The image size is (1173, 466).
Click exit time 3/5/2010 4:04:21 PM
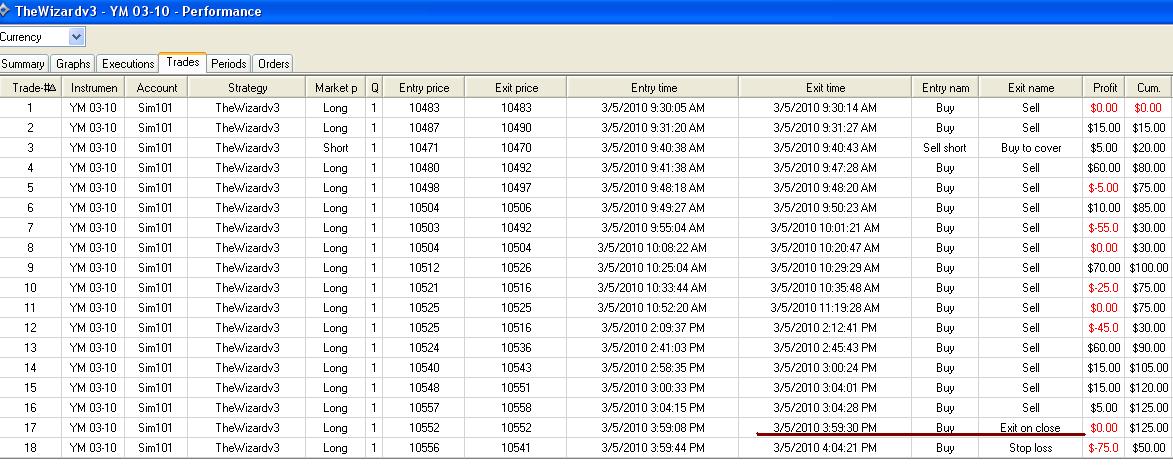pos(825,448)
